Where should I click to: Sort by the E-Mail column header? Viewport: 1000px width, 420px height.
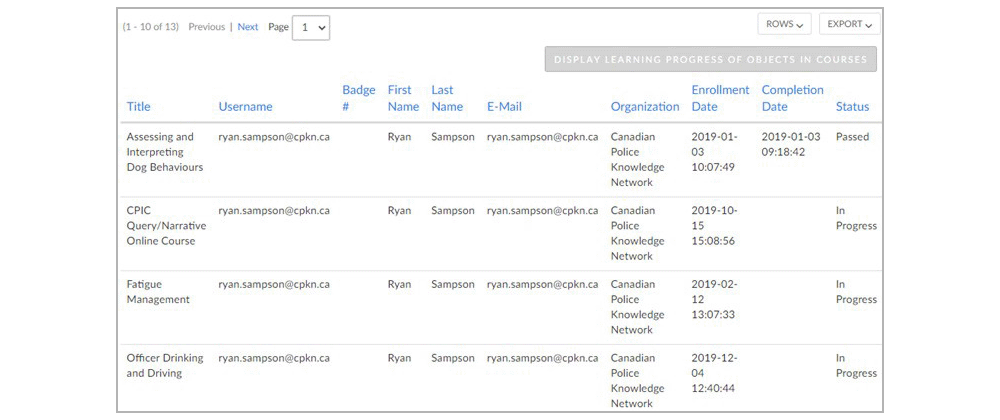[504, 106]
